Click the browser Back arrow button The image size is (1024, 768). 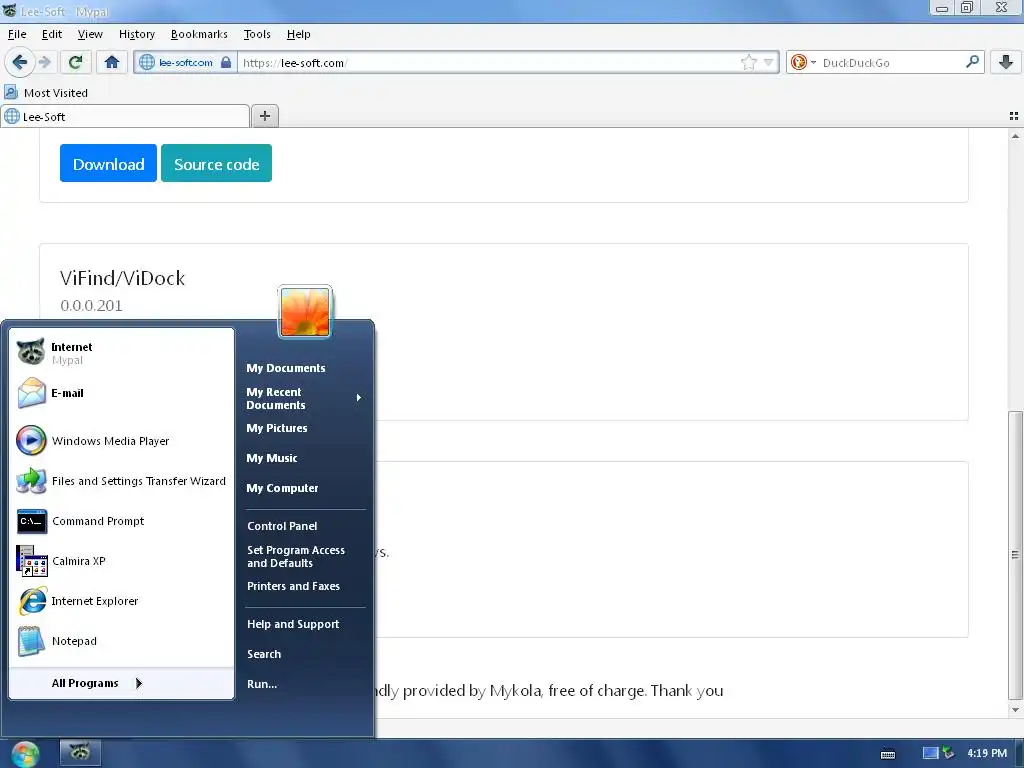(20, 62)
